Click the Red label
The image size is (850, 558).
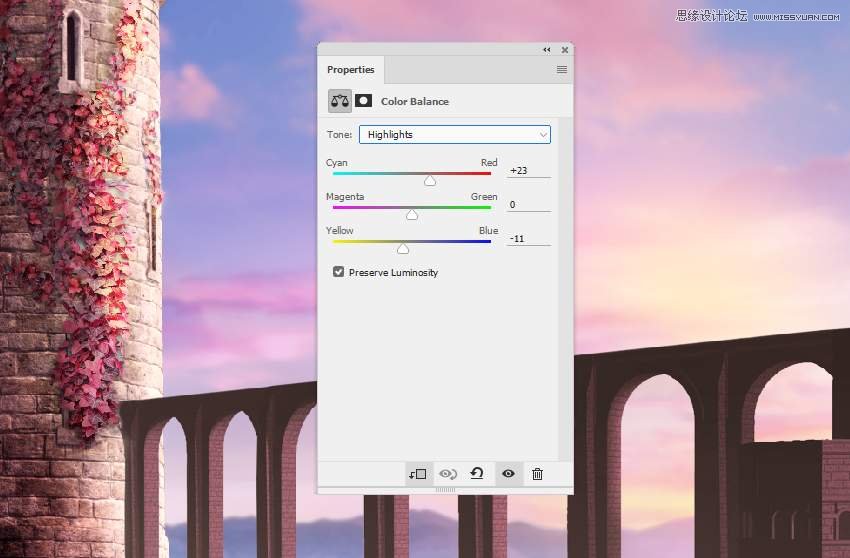click(489, 163)
